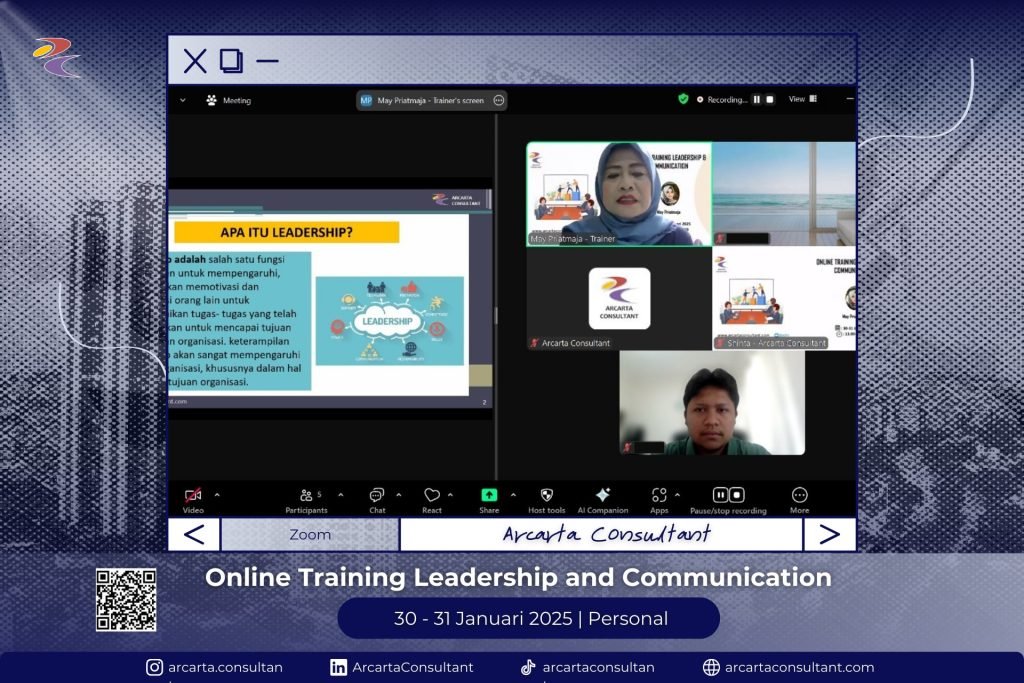This screenshot has height=683, width=1024.
Task: Stop recording using the top bar stop button
Action: click(x=770, y=100)
